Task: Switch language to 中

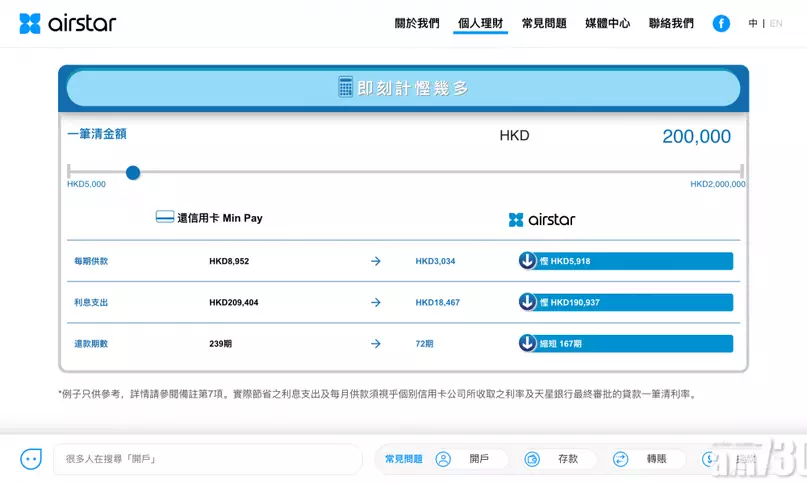Action: 753,23
